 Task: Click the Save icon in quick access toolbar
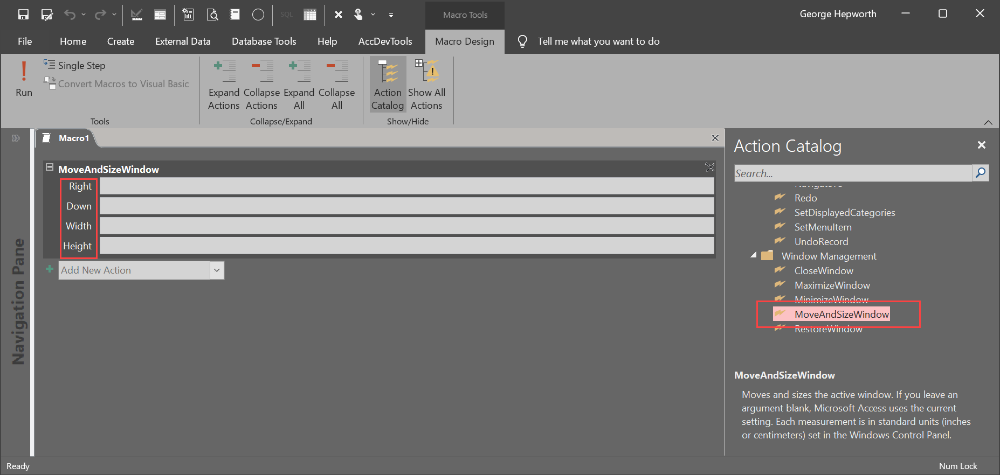tap(23, 14)
